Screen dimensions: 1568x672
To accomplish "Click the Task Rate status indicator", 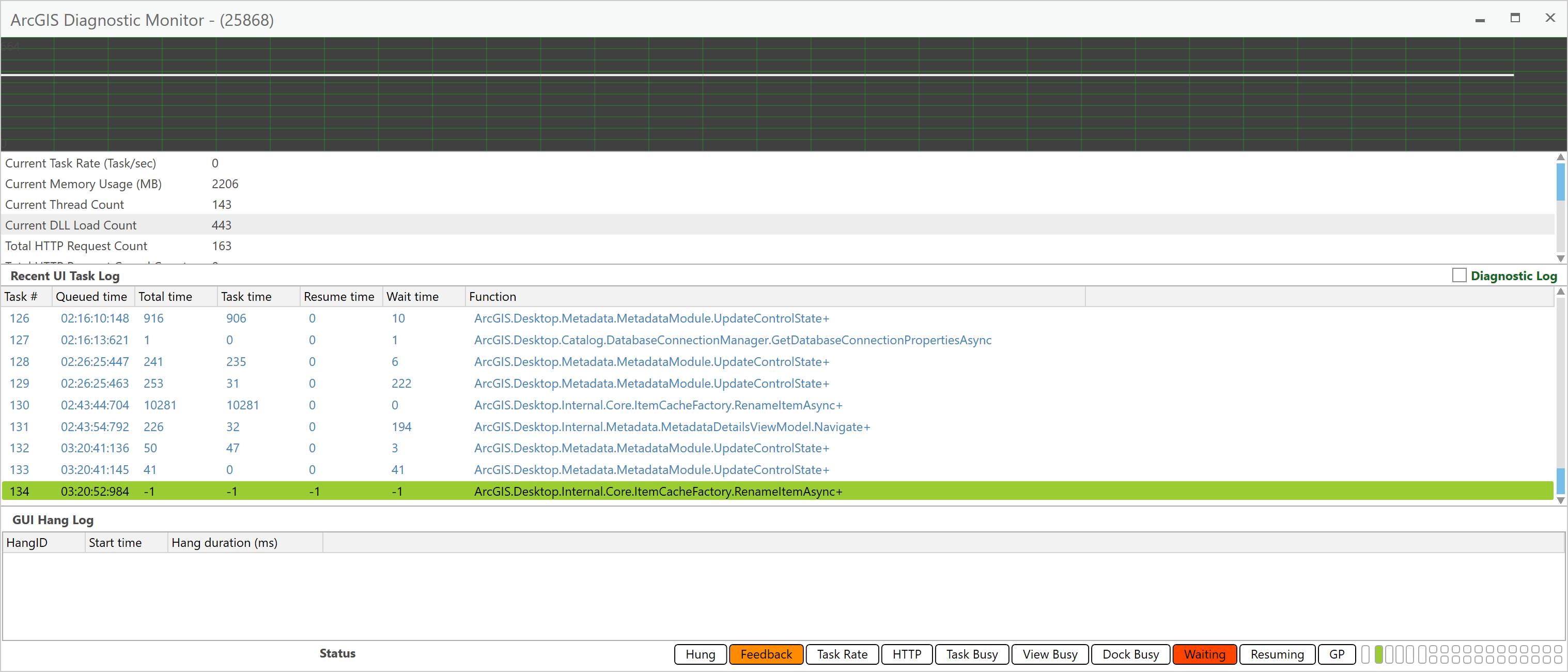I will click(842, 654).
